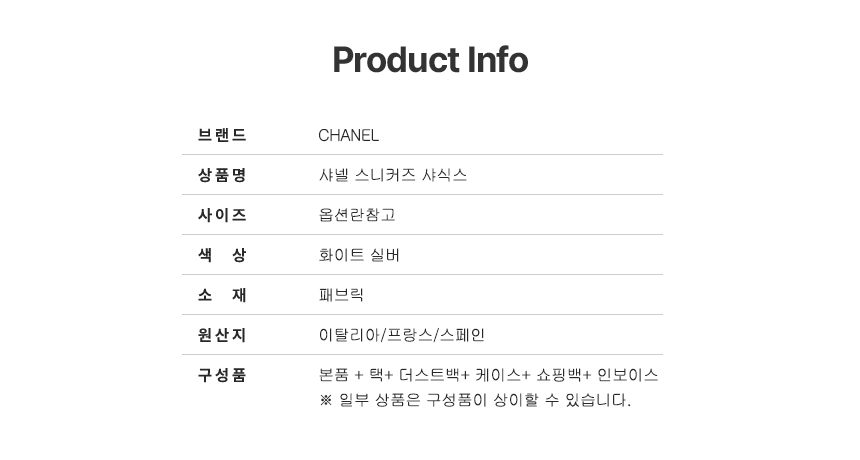Click the 사이즈 row label
This screenshot has height=460, width=860.
pyautogui.click(x=222, y=215)
